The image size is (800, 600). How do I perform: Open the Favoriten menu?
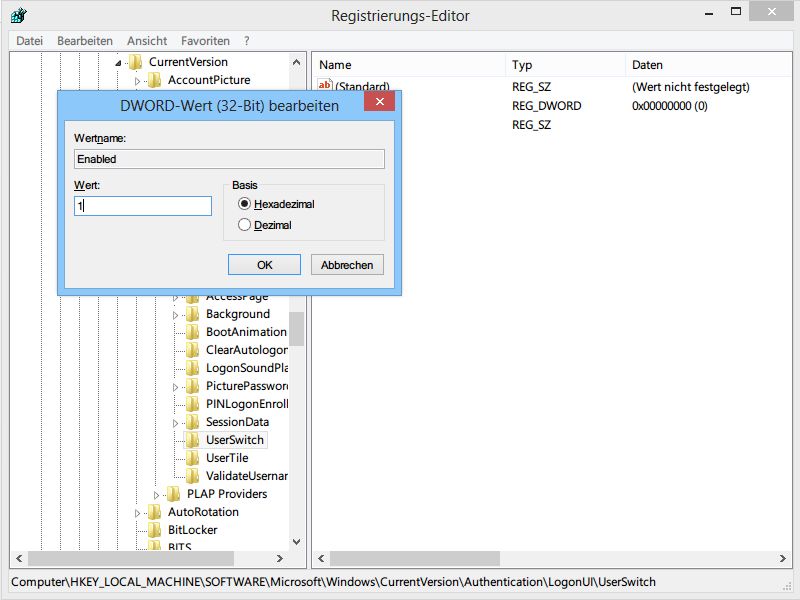coord(205,41)
